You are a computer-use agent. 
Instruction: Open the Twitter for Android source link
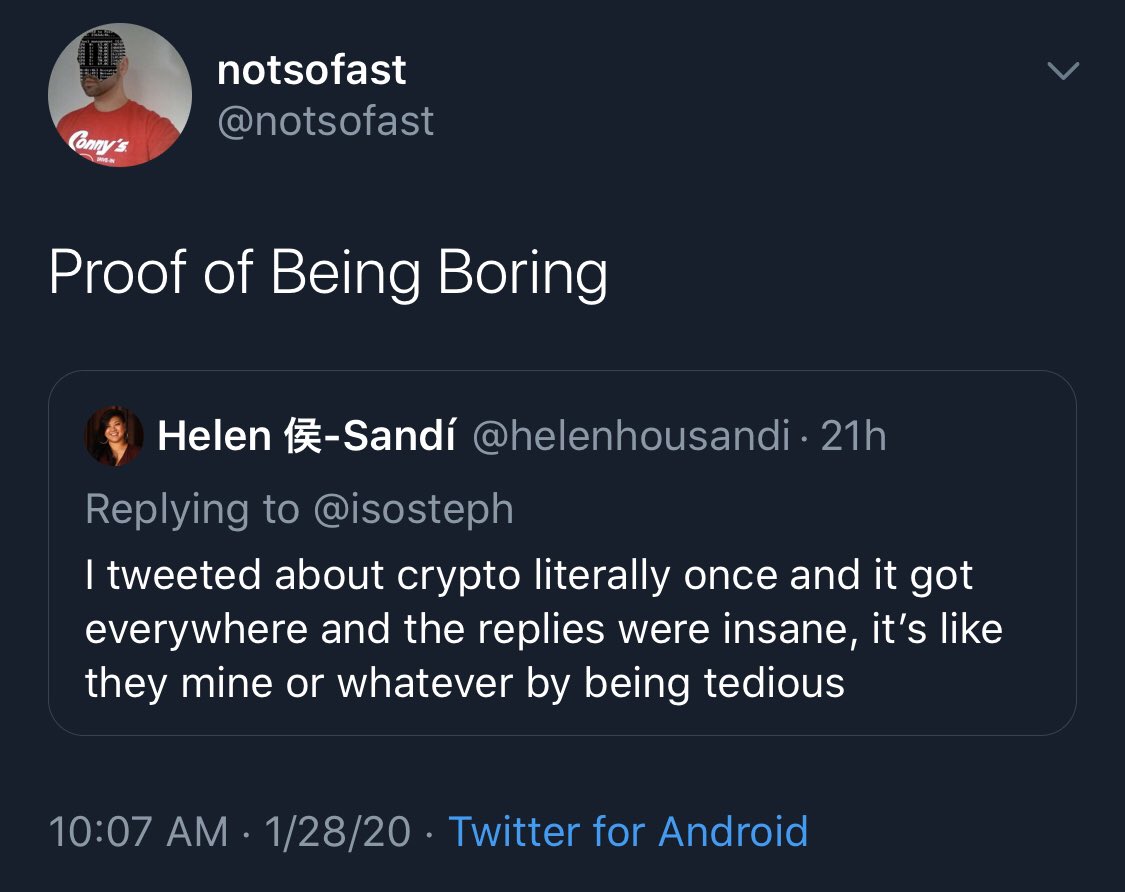point(627,832)
